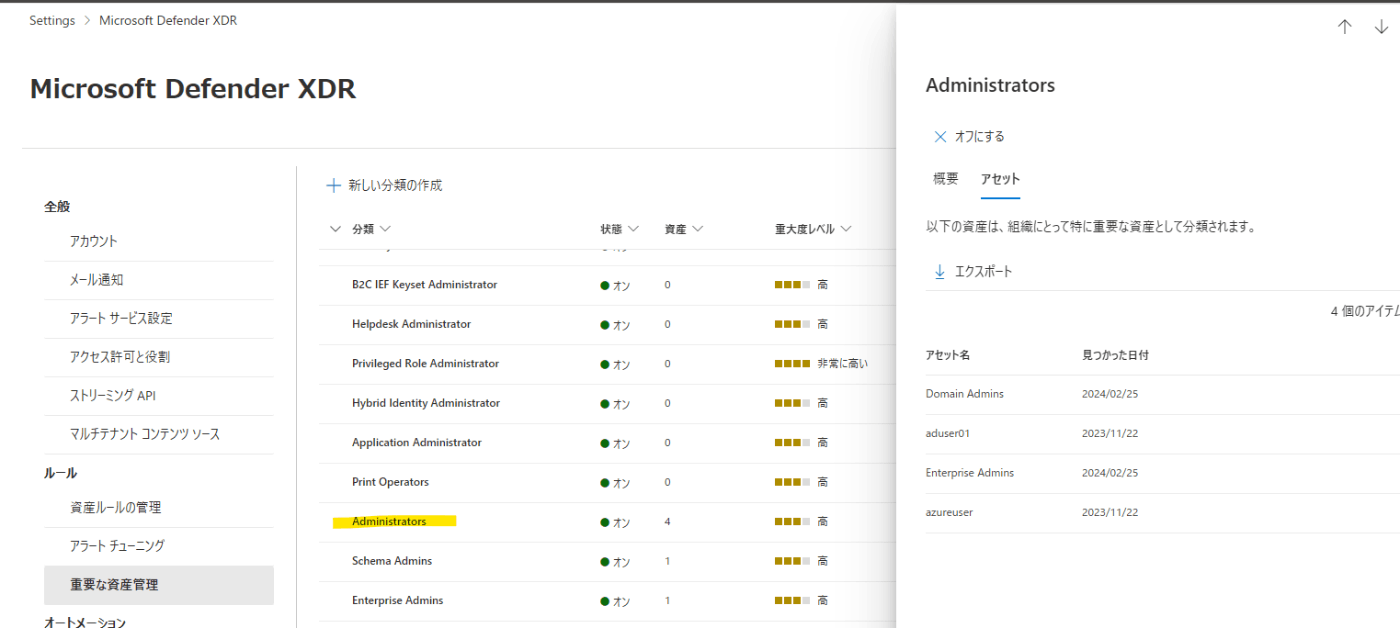Click the download icon beside エクスポート
1400x628 pixels.
click(940, 271)
